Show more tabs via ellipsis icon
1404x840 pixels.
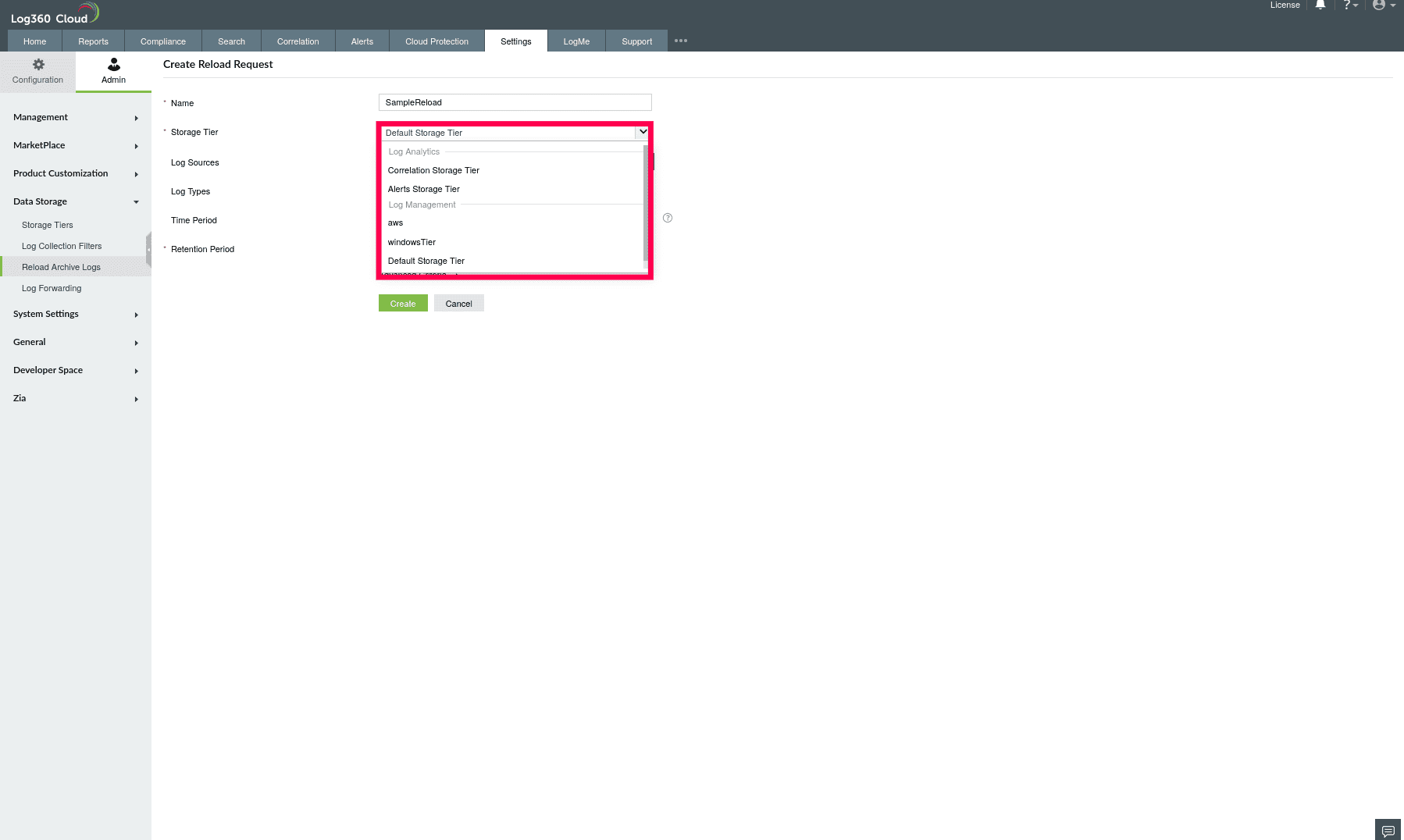coord(681,41)
